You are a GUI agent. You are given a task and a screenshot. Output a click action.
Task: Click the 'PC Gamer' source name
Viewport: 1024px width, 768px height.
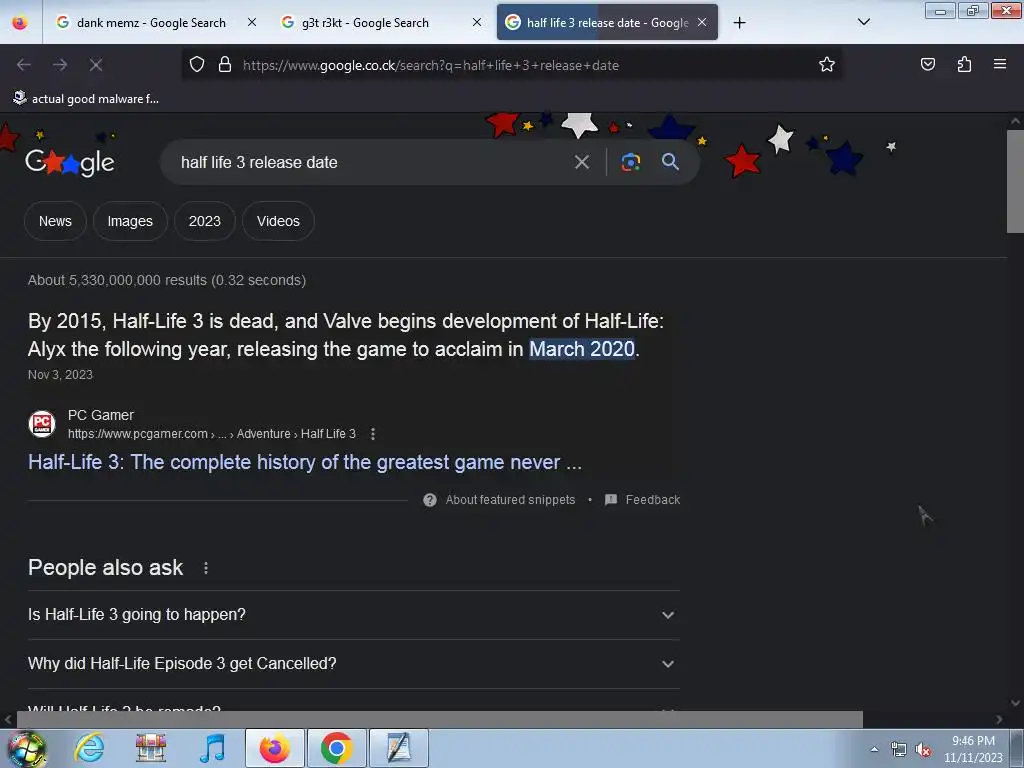(101, 415)
